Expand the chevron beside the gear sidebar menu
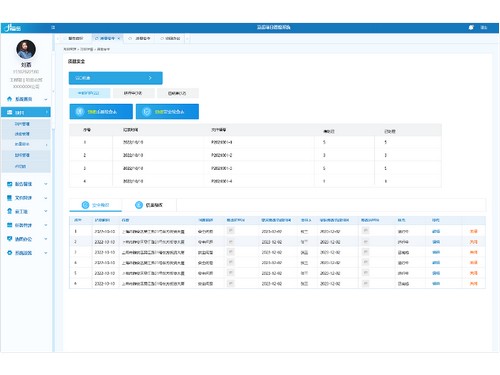Viewport: 500px width, 375px height. point(46,253)
